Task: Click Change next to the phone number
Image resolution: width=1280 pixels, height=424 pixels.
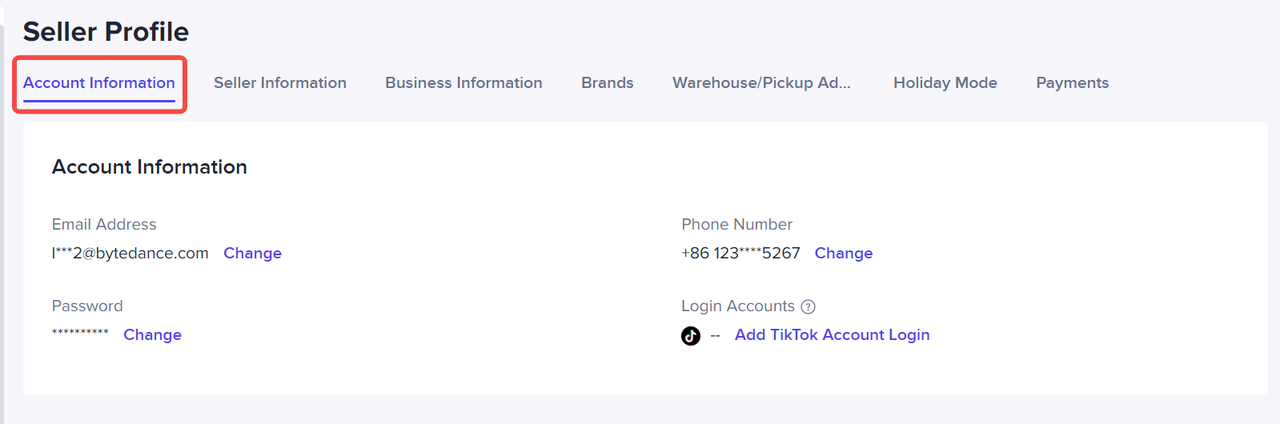Action: [843, 253]
